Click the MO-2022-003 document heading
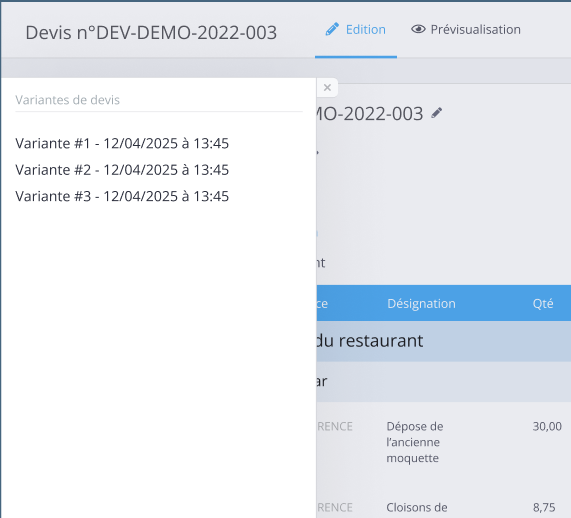 (369, 114)
